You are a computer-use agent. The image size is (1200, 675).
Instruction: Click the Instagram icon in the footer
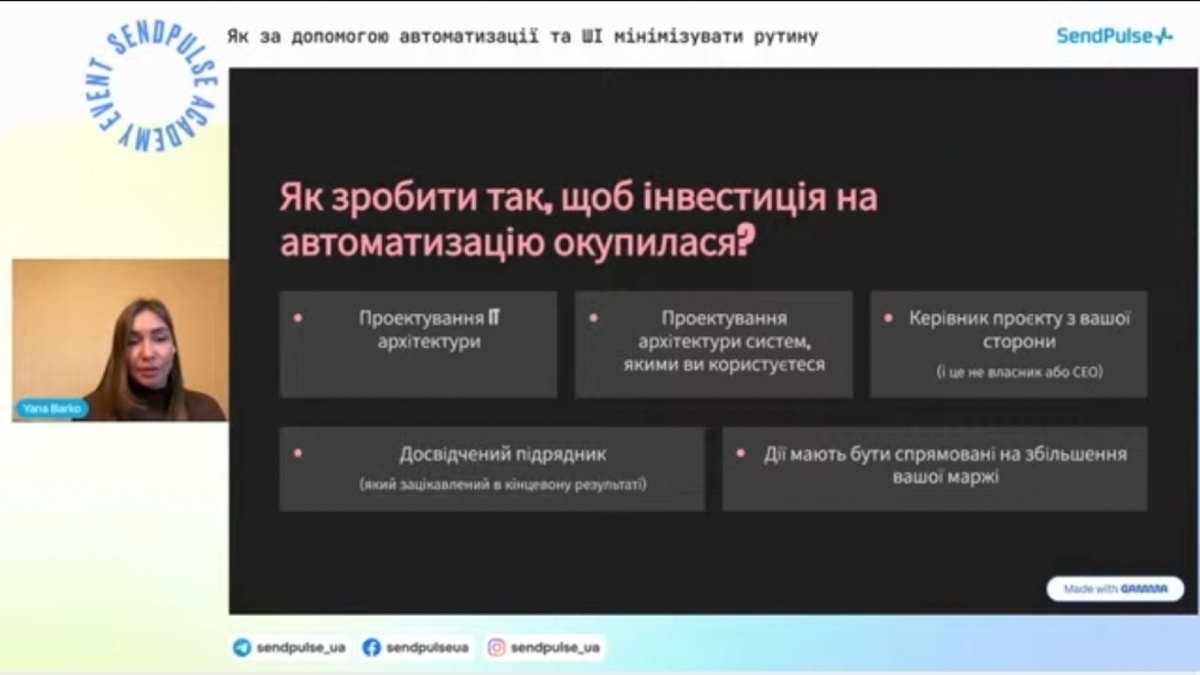(x=496, y=647)
